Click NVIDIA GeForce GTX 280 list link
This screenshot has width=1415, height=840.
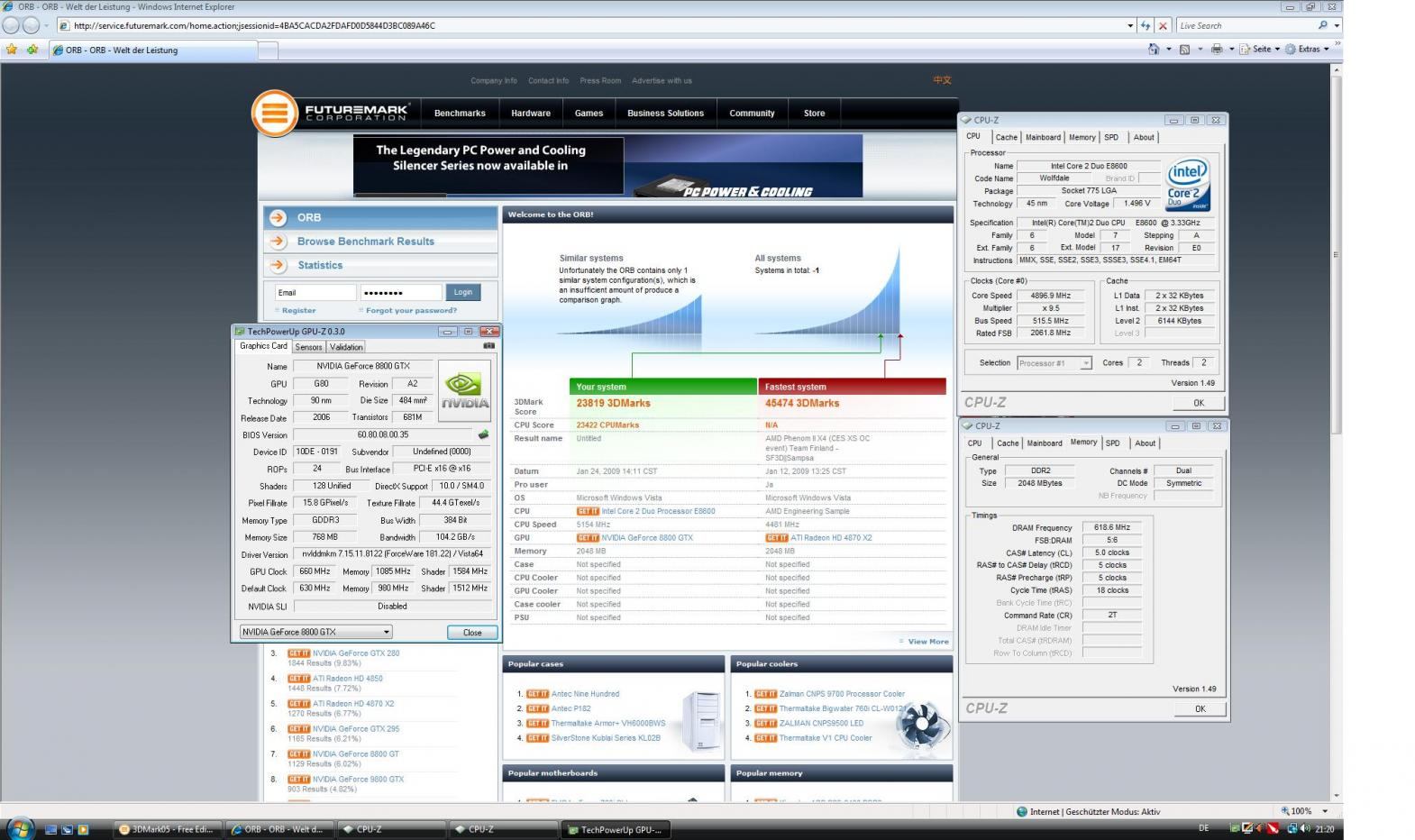pos(356,653)
